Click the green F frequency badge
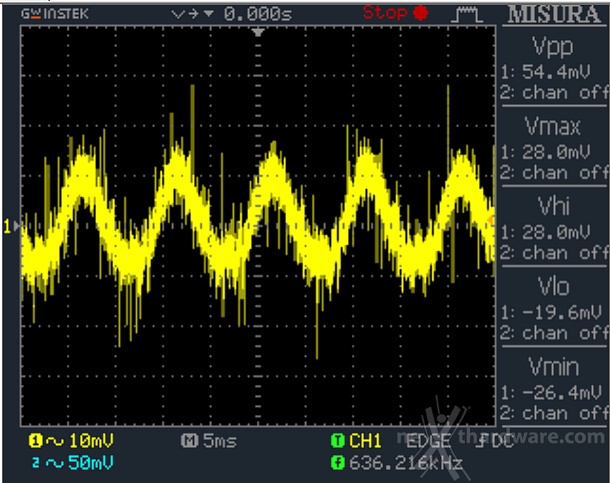Screen dimensions: 610x483 coord(337,463)
